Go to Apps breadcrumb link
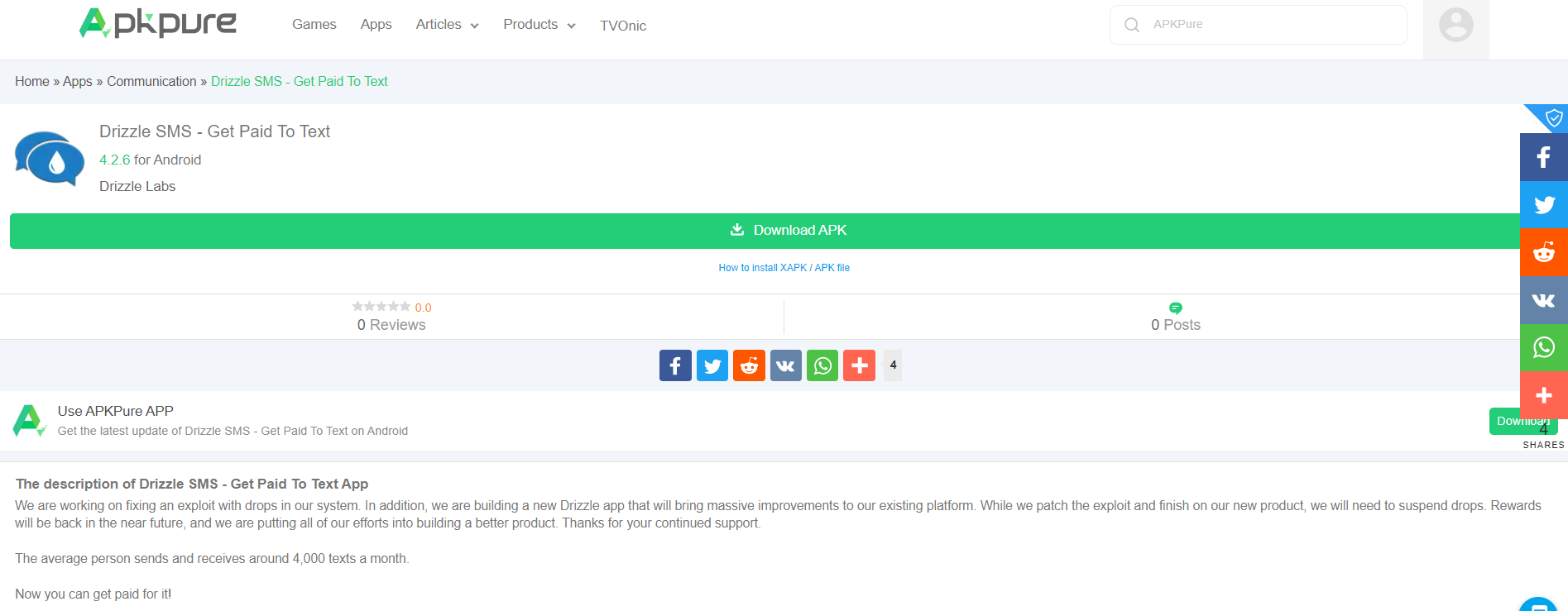Viewport: 1568px width, 611px height. click(78, 81)
